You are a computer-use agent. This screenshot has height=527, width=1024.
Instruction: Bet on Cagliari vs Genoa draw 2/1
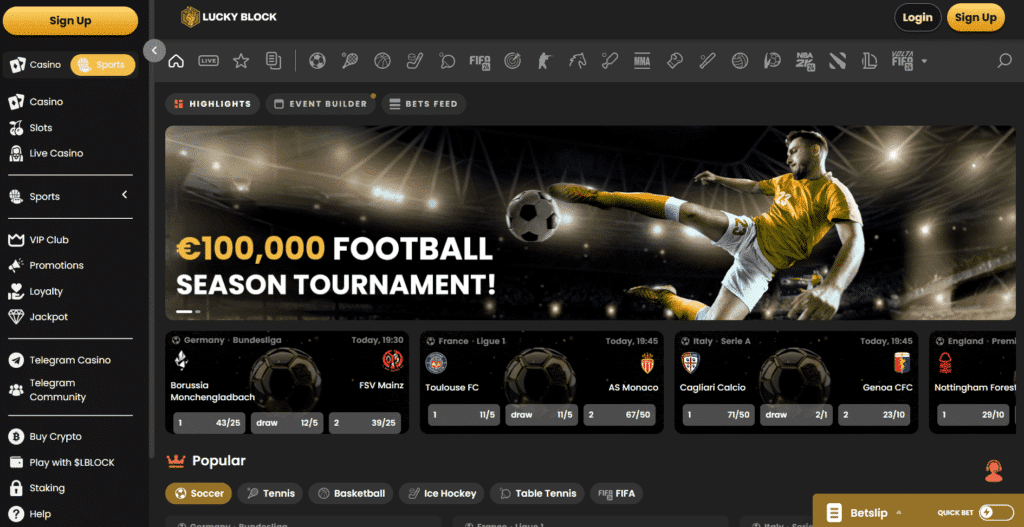click(796, 415)
